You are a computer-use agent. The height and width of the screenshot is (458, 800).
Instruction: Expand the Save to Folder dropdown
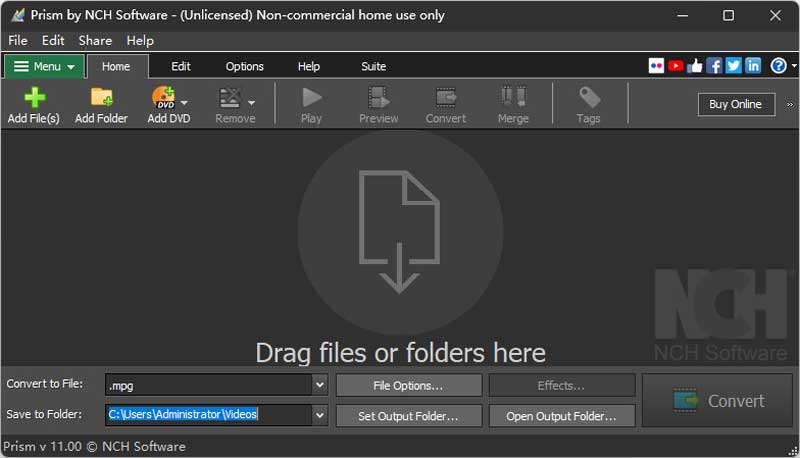click(x=320, y=415)
